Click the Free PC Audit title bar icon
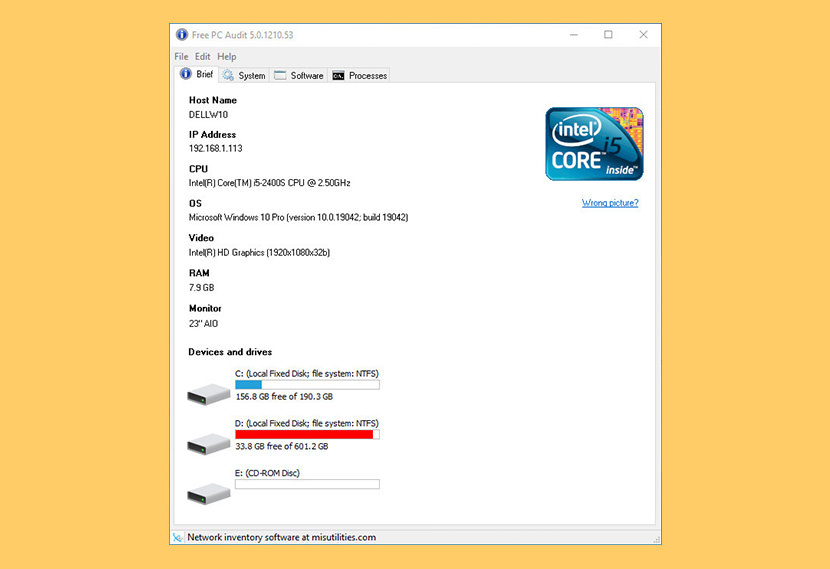The height and width of the screenshot is (569, 830). point(182,34)
